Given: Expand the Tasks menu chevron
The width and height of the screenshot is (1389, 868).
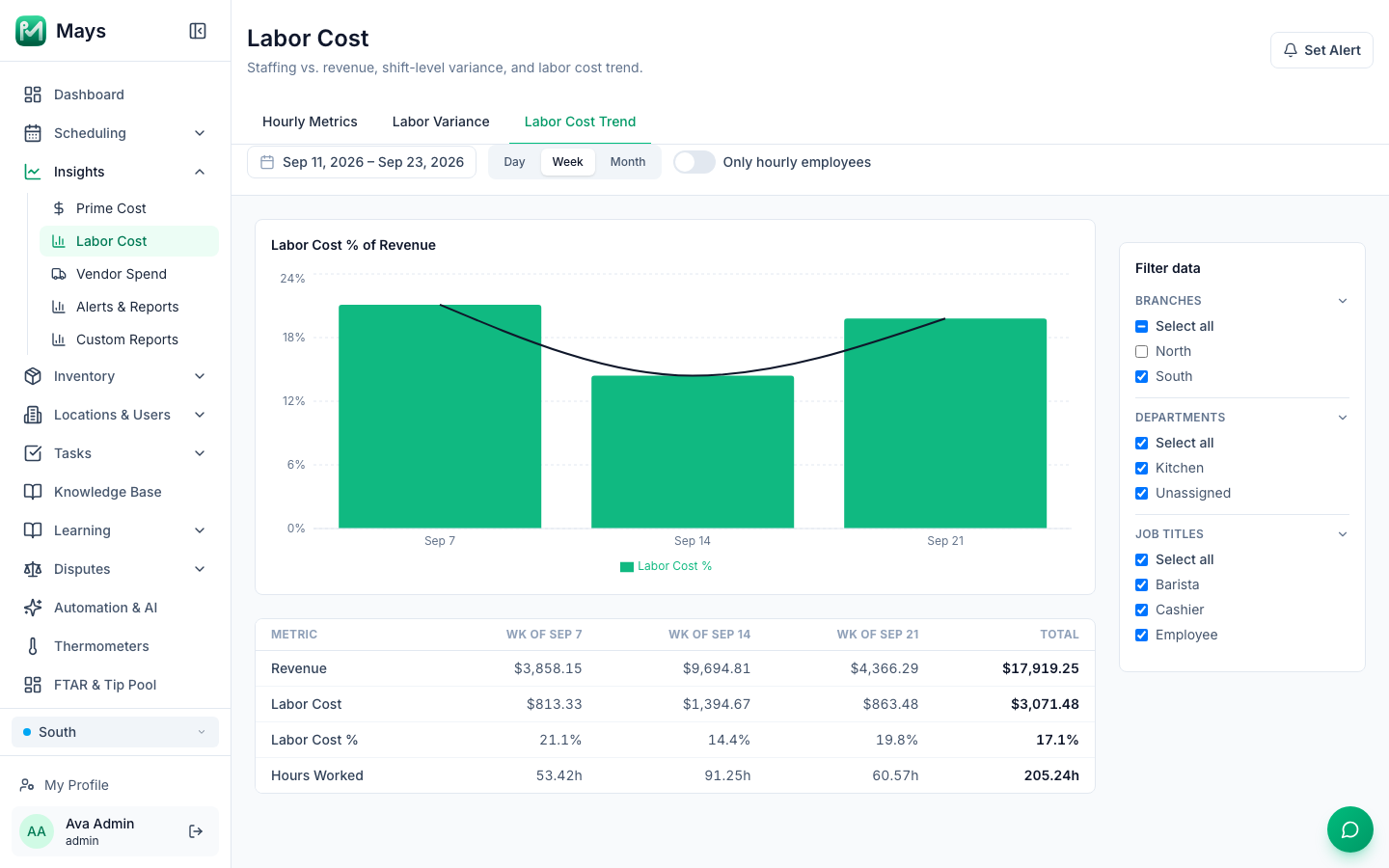Looking at the screenshot, I should [200, 453].
